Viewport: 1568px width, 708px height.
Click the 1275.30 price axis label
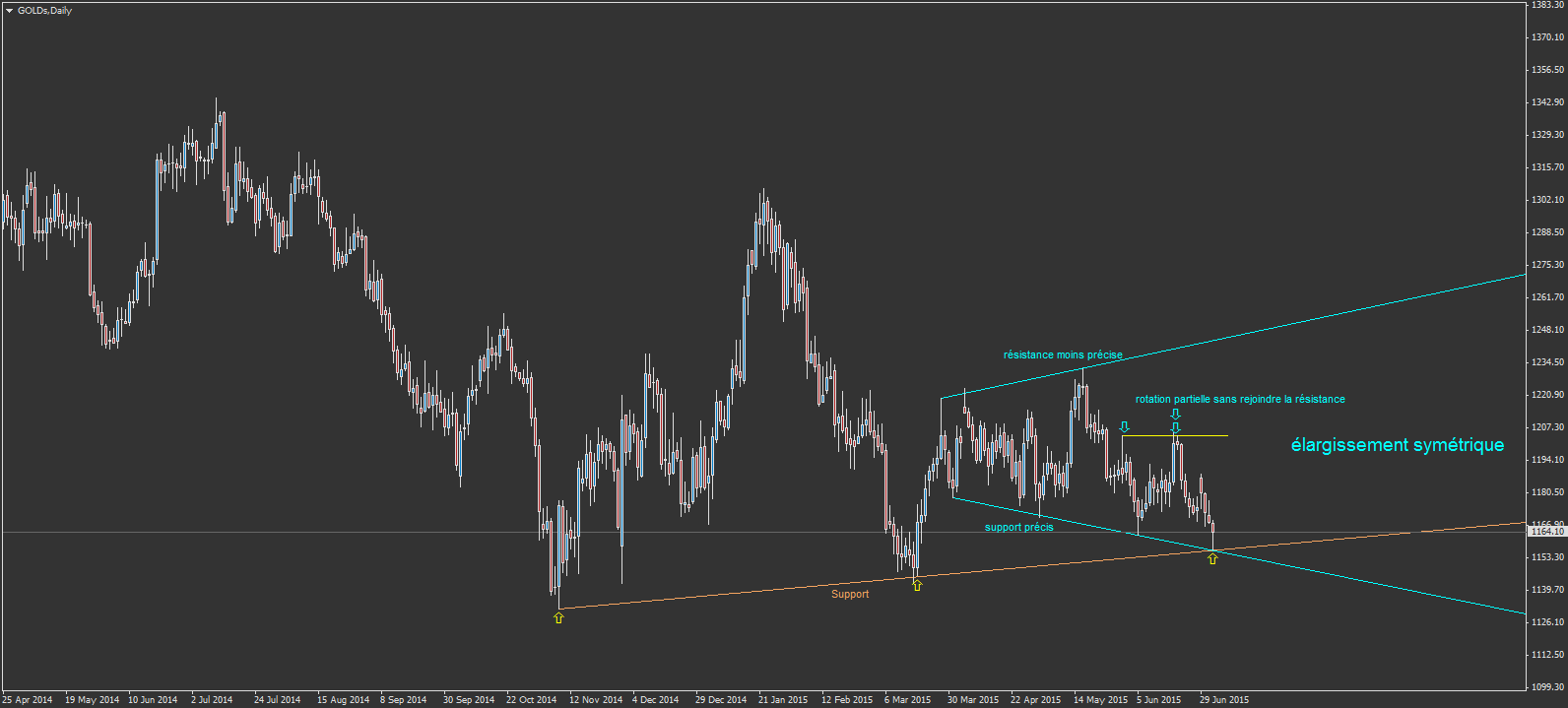(x=1547, y=265)
